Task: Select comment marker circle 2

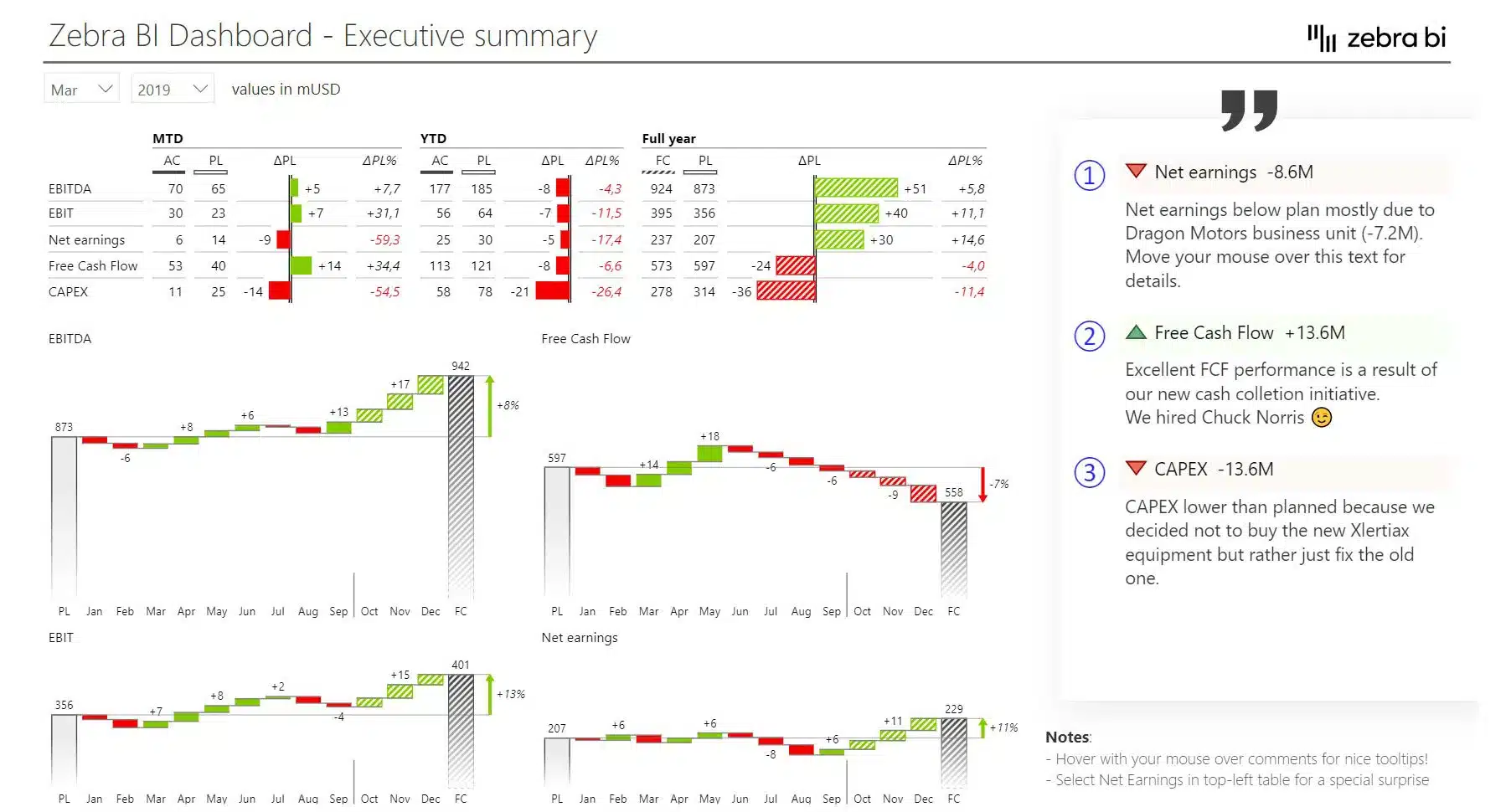Action: pyautogui.click(x=1089, y=337)
